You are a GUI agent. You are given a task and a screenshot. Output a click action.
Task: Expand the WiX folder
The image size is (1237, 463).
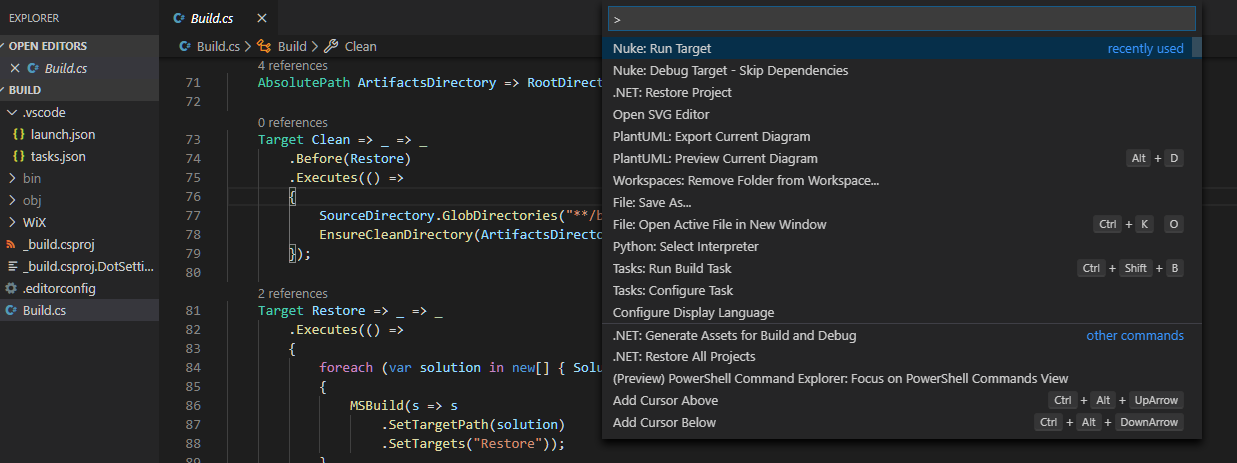point(11,222)
